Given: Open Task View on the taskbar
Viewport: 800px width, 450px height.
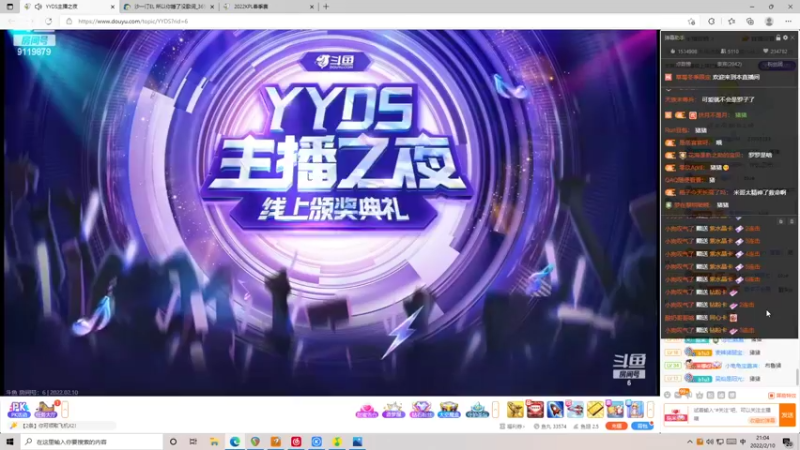Looking at the screenshot, I should pyautogui.click(x=193, y=441).
